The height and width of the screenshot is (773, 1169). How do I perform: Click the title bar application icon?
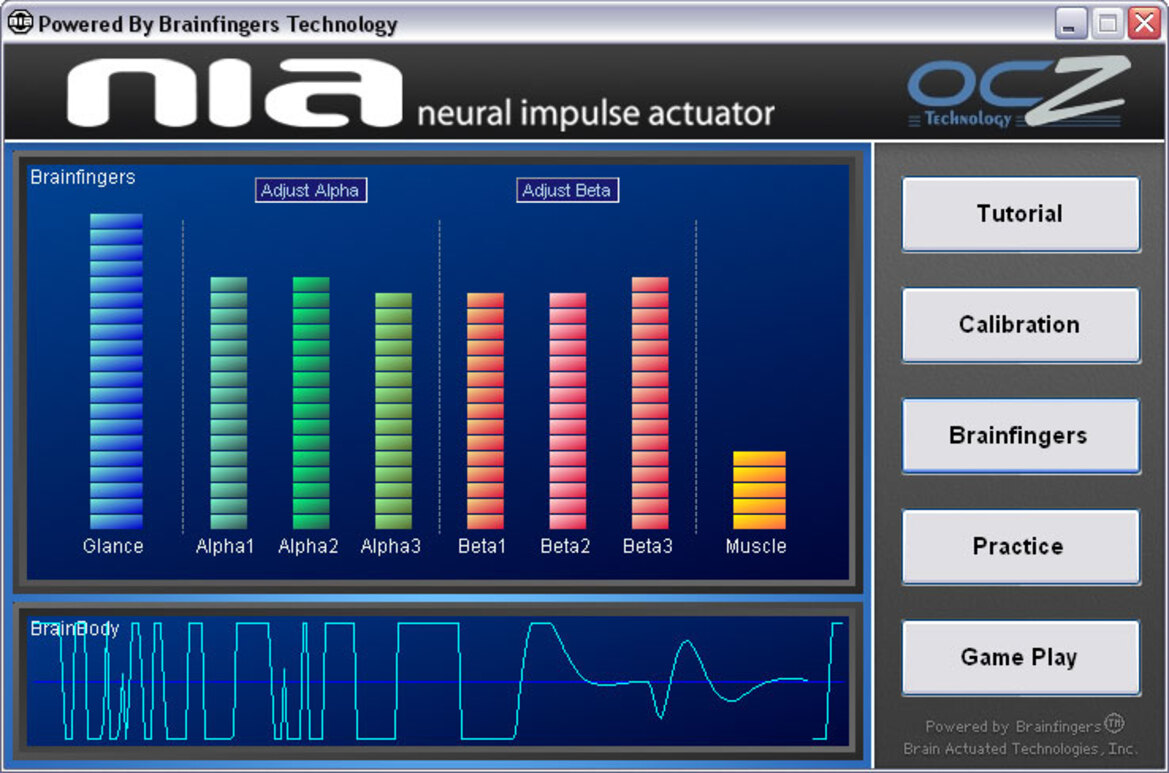[20, 23]
